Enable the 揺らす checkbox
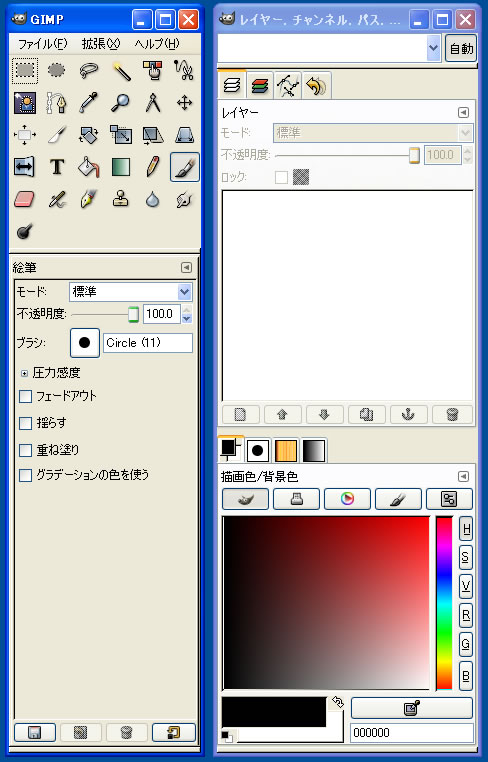This screenshot has height=762, width=488. click(25, 423)
